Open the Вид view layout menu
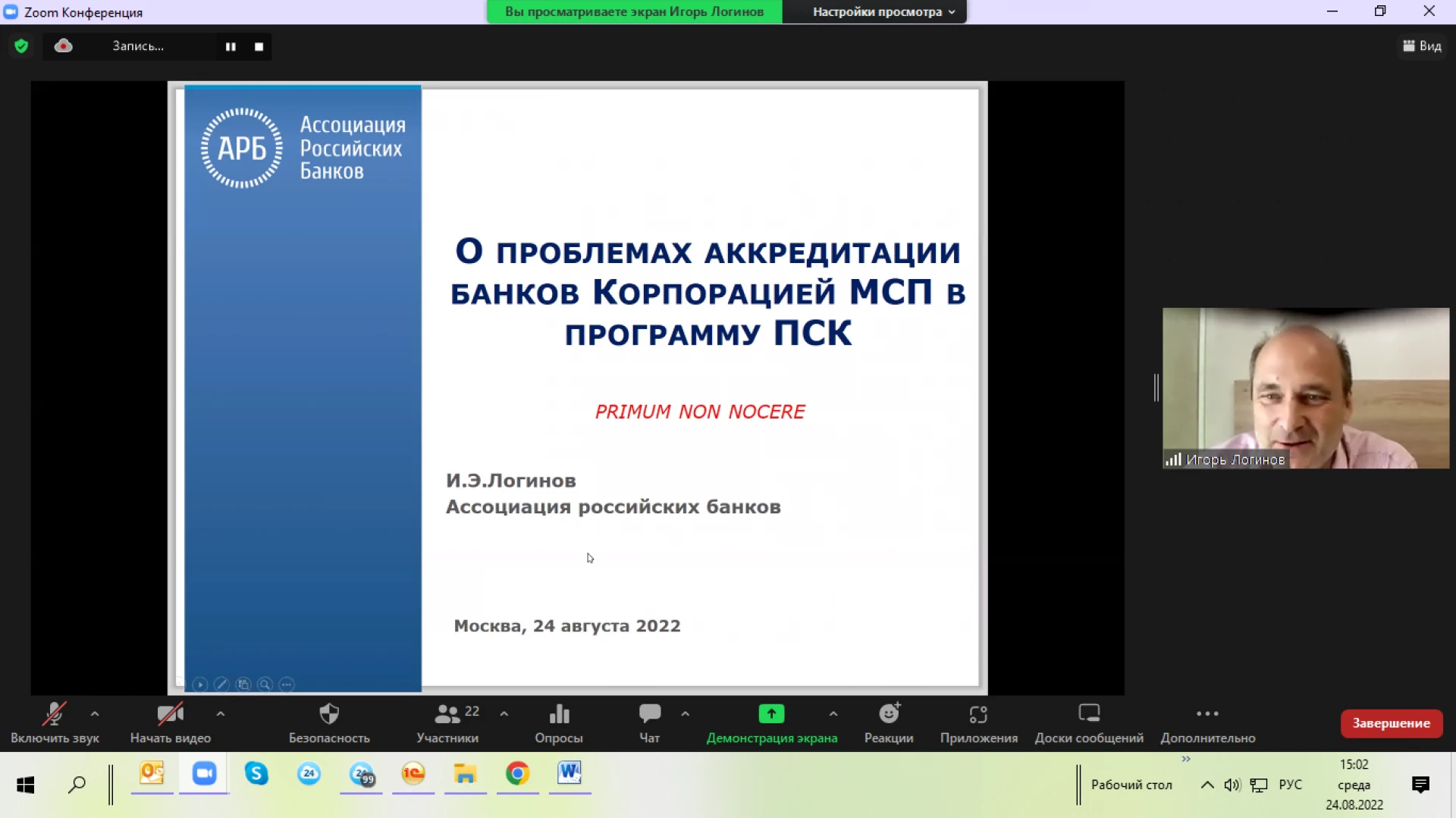 (x=1422, y=46)
